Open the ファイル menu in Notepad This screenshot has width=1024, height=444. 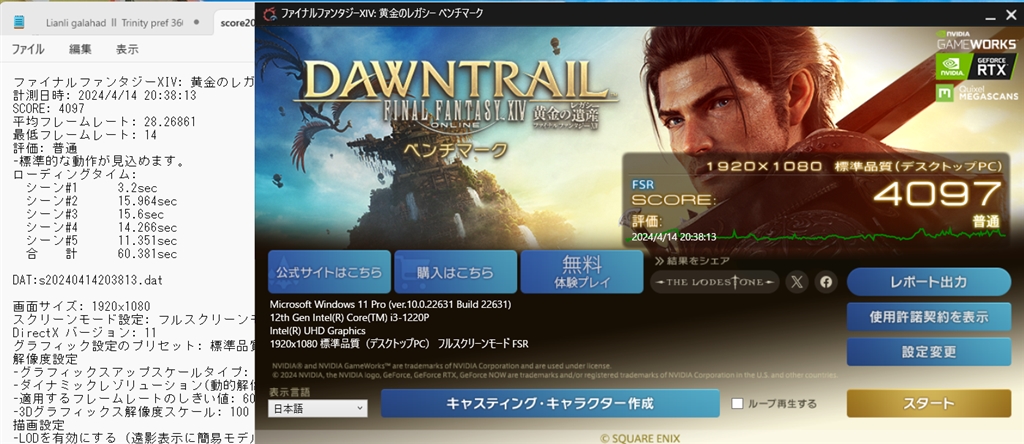[28, 49]
